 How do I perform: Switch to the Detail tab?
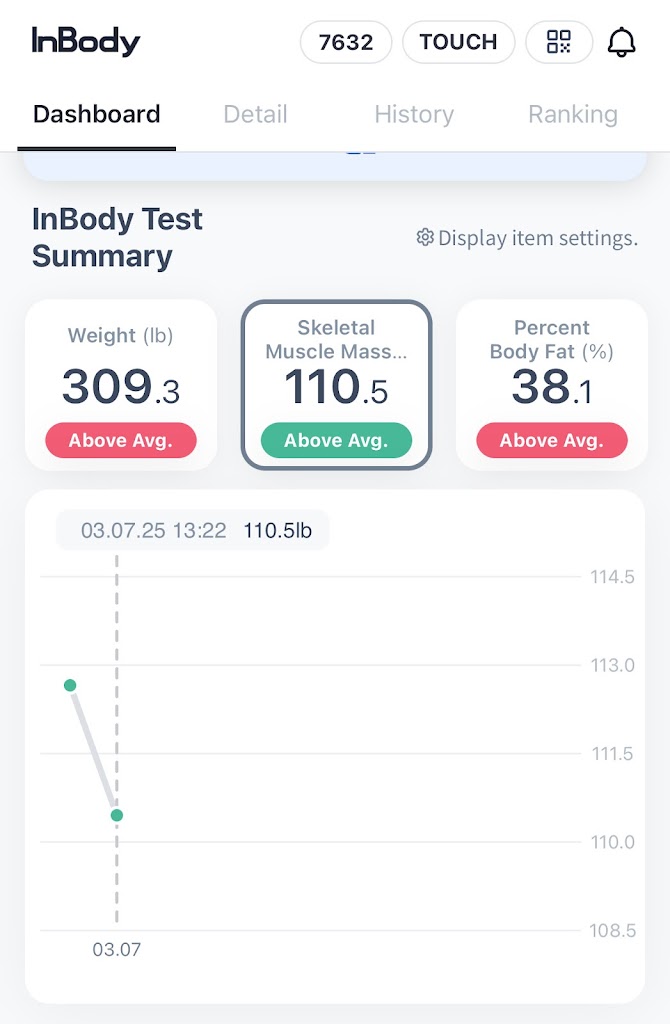point(255,114)
